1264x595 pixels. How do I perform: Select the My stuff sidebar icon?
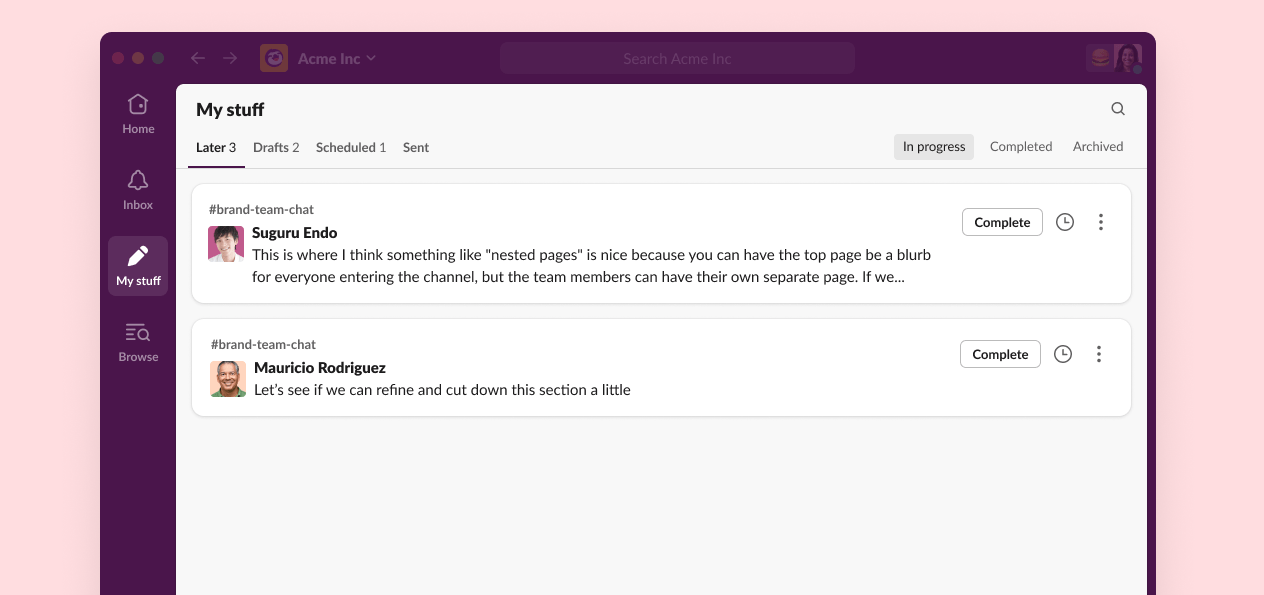coord(137,263)
